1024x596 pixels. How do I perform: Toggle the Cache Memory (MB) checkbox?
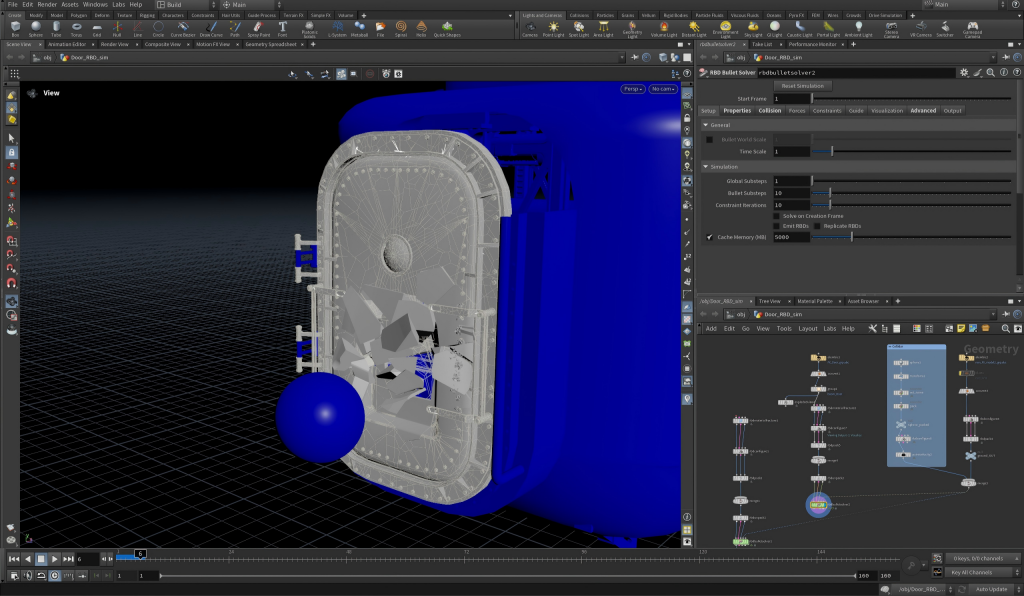tap(709, 237)
